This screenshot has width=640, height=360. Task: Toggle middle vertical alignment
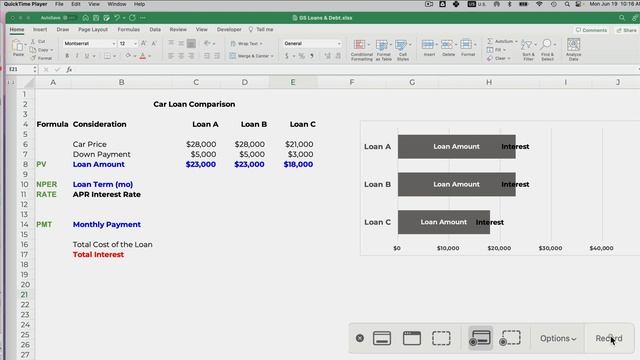tap(181, 43)
